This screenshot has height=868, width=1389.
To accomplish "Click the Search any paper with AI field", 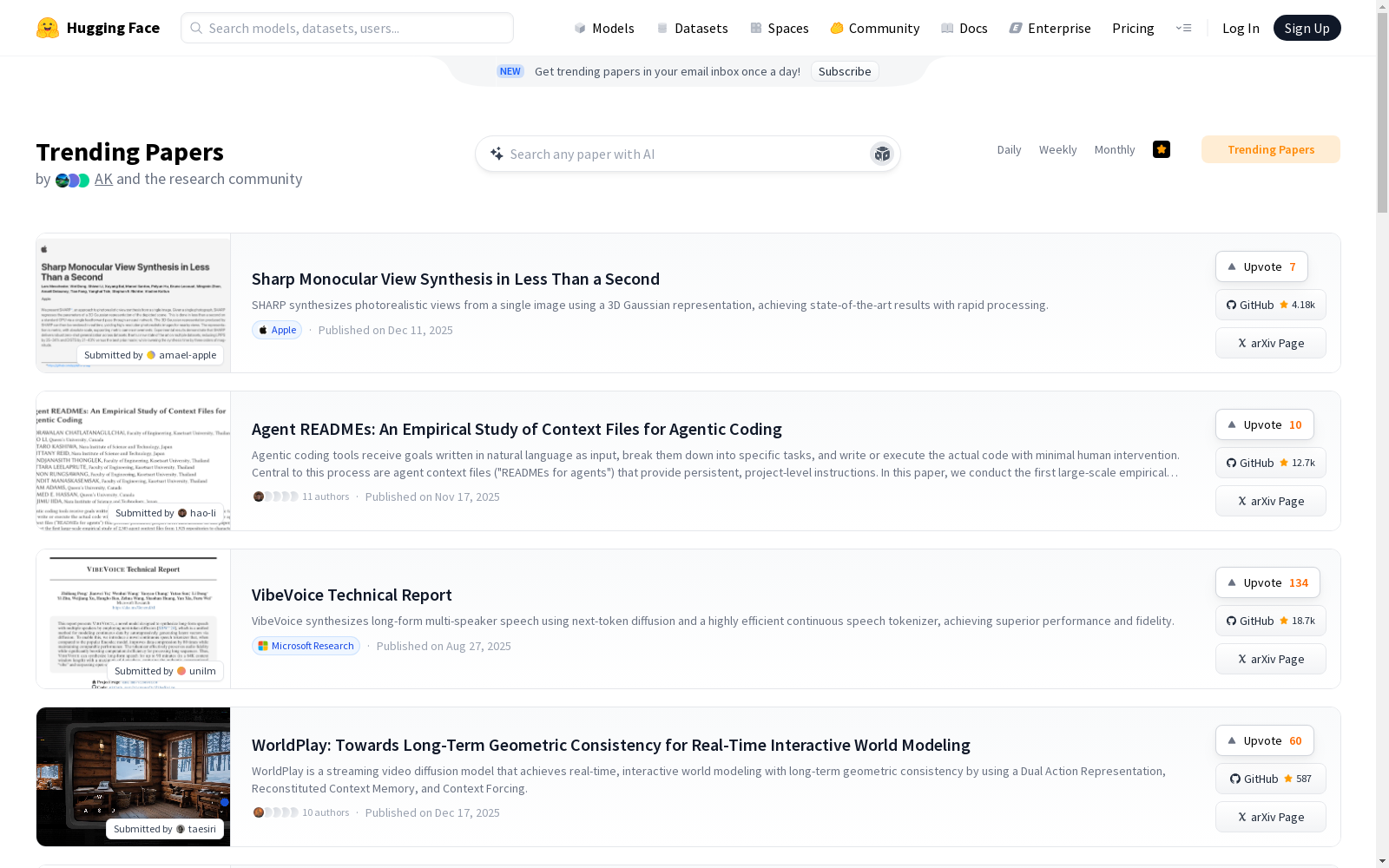I will pyautogui.click(x=677, y=154).
